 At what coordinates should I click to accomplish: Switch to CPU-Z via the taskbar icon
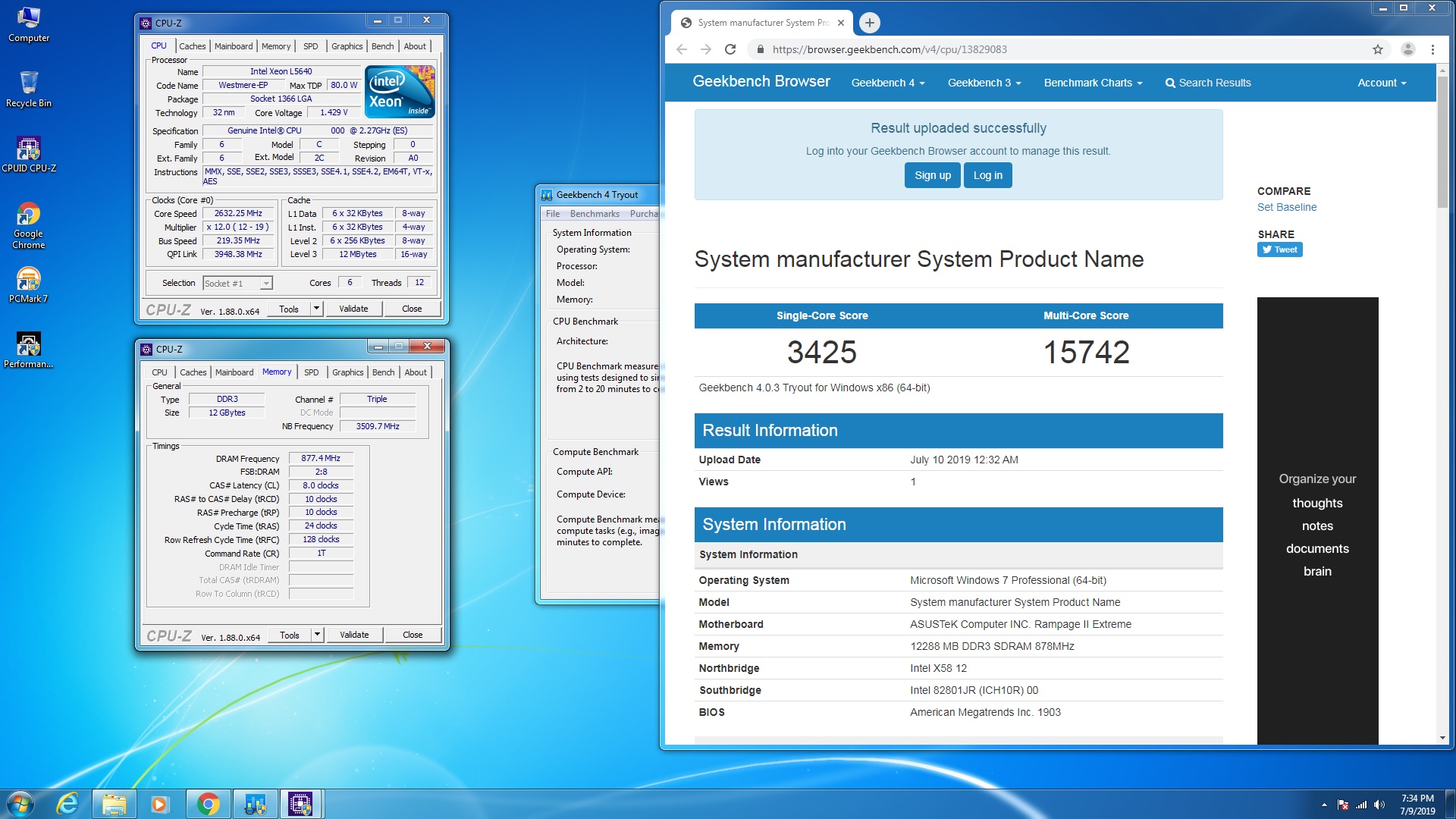pyautogui.click(x=301, y=804)
